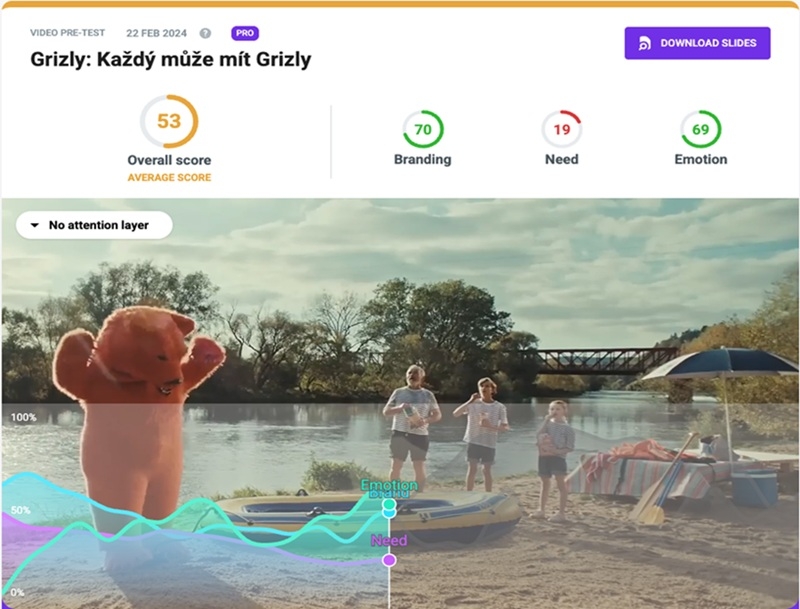Select the Branding score 70 circle
This screenshot has width=800, height=609.
point(423,130)
